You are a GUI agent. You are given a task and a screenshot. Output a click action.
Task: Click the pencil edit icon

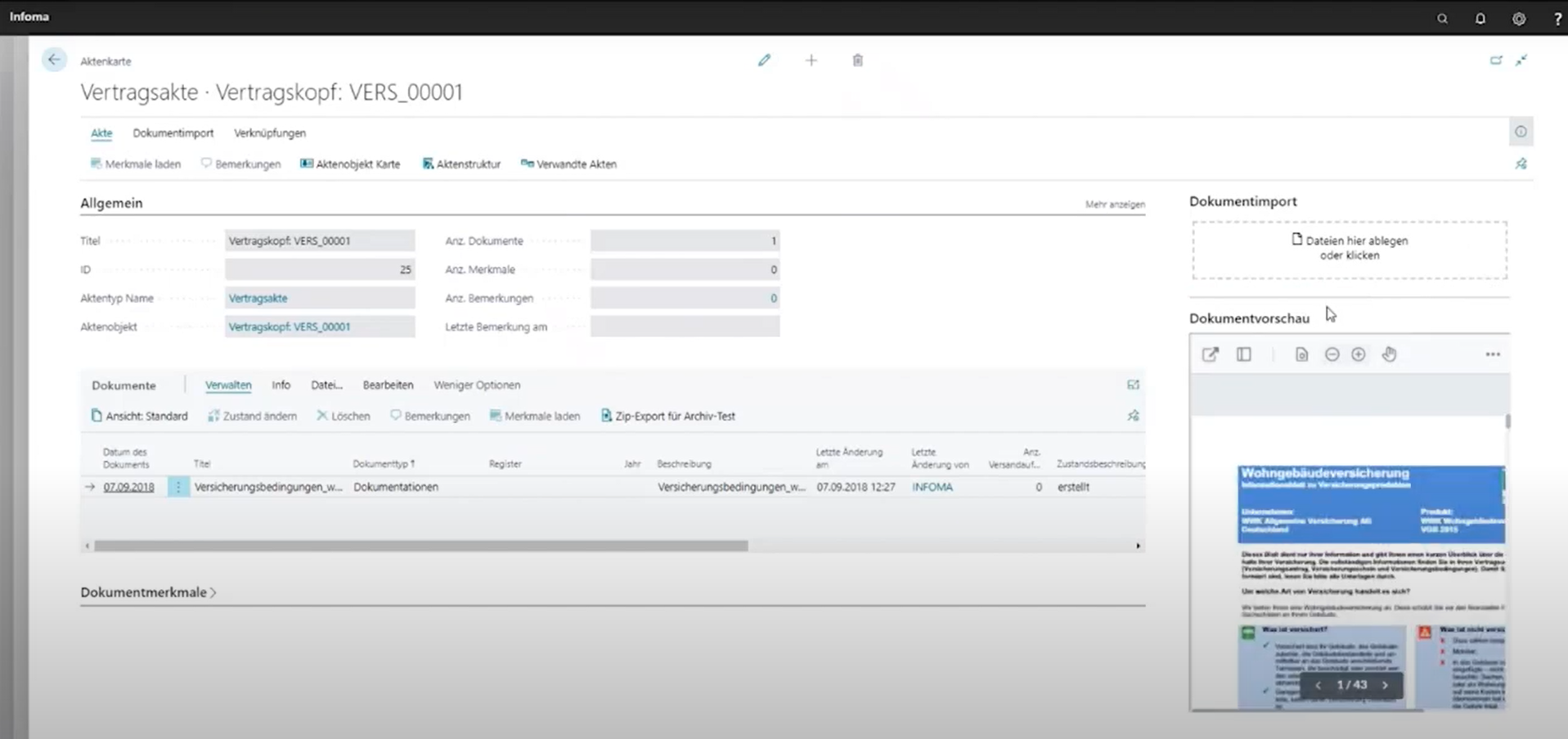coord(764,61)
